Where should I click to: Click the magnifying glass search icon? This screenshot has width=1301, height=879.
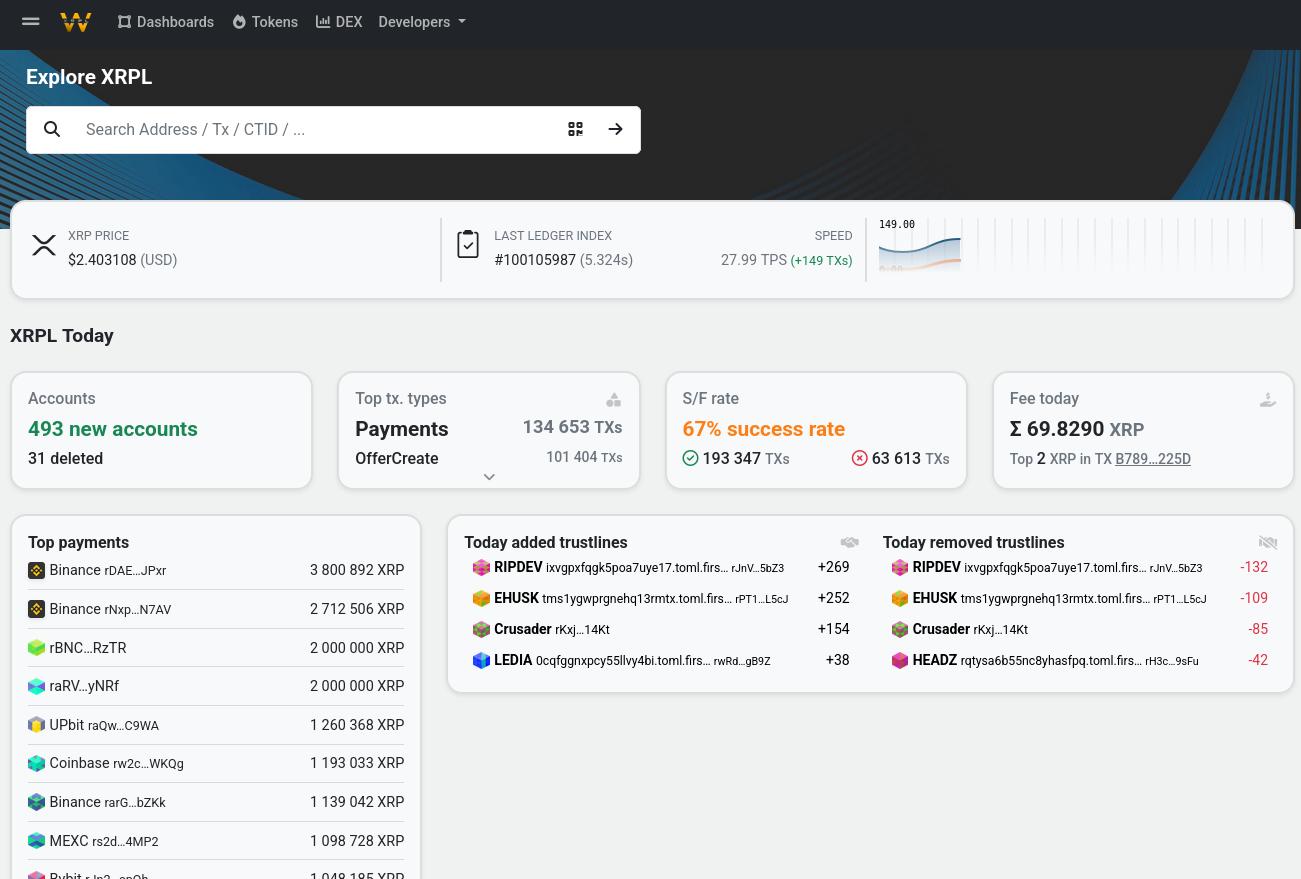(x=52, y=129)
